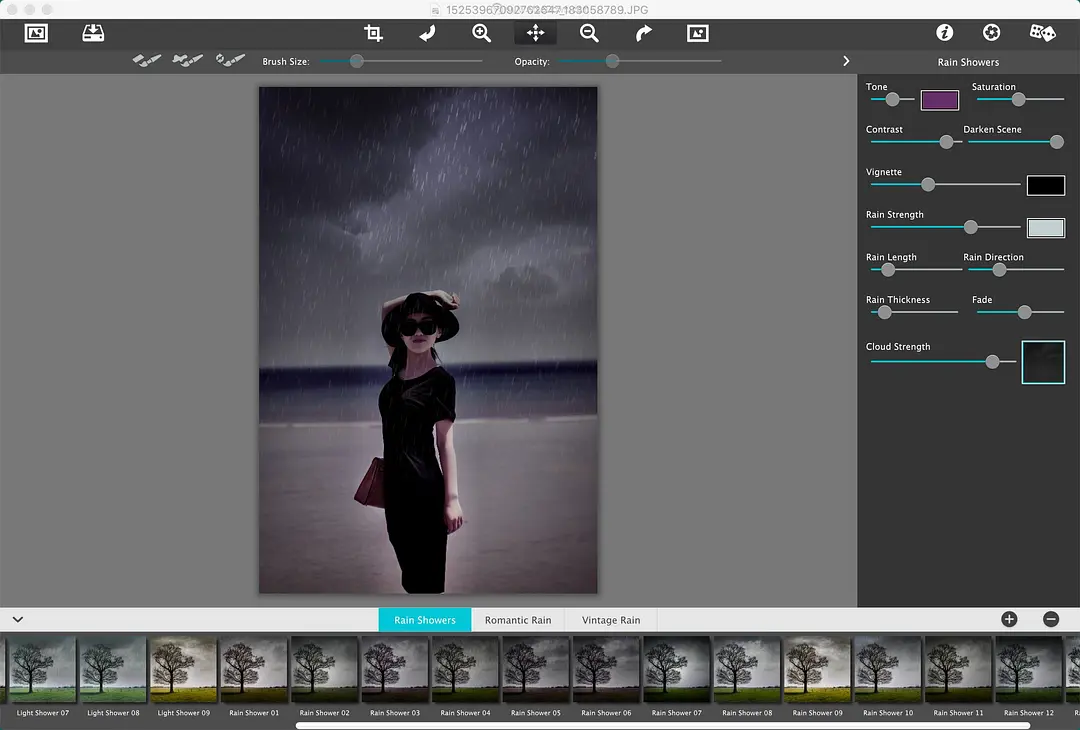This screenshot has width=1080, height=730.
Task: Open the purple Tone color swatch
Action: (x=939, y=100)
